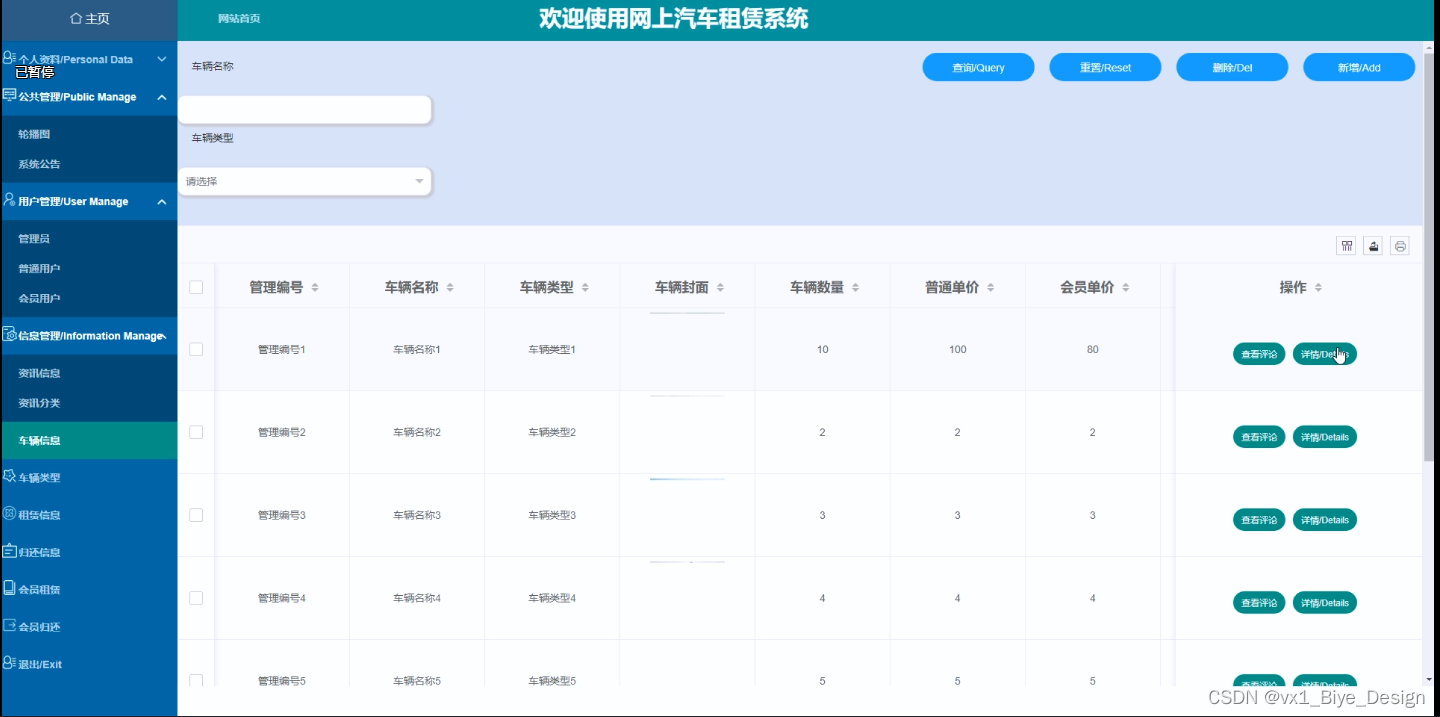The width and height of the screenshot is (1440, 717).
Task: Open 系统公告 in the sidebar
Action: pos(39,164)
